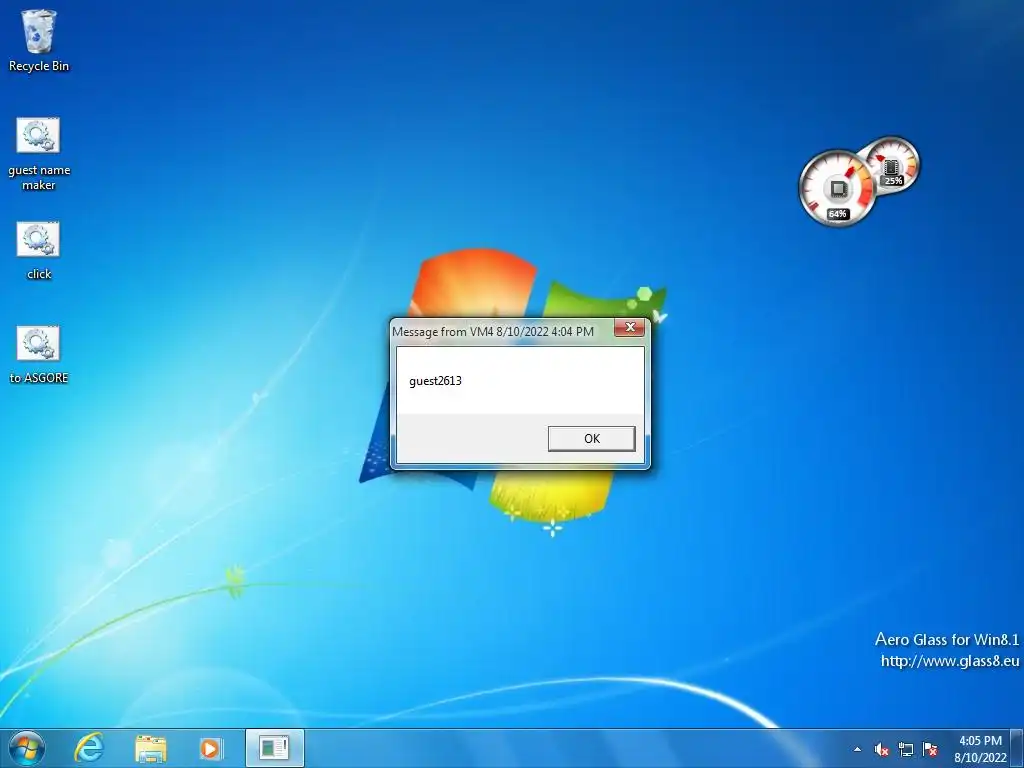Select the click batch file icon
This screenshot has height=768, width=1024.
tap(39, 251)
